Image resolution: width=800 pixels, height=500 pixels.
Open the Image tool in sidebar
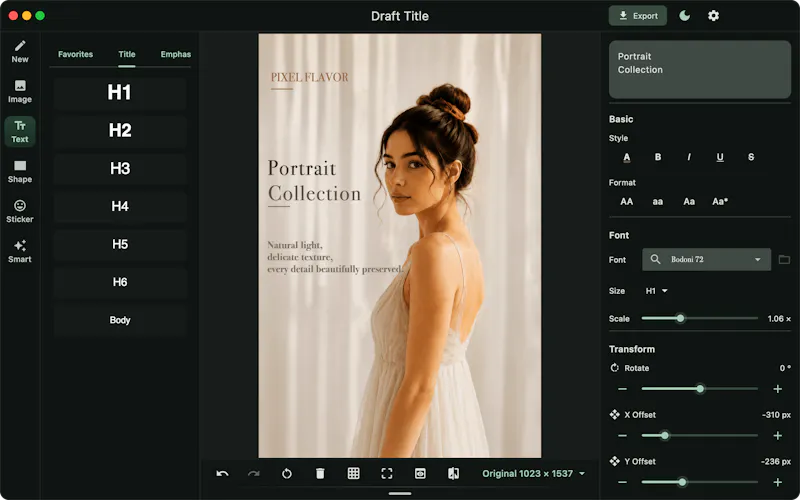coord(20,92)
